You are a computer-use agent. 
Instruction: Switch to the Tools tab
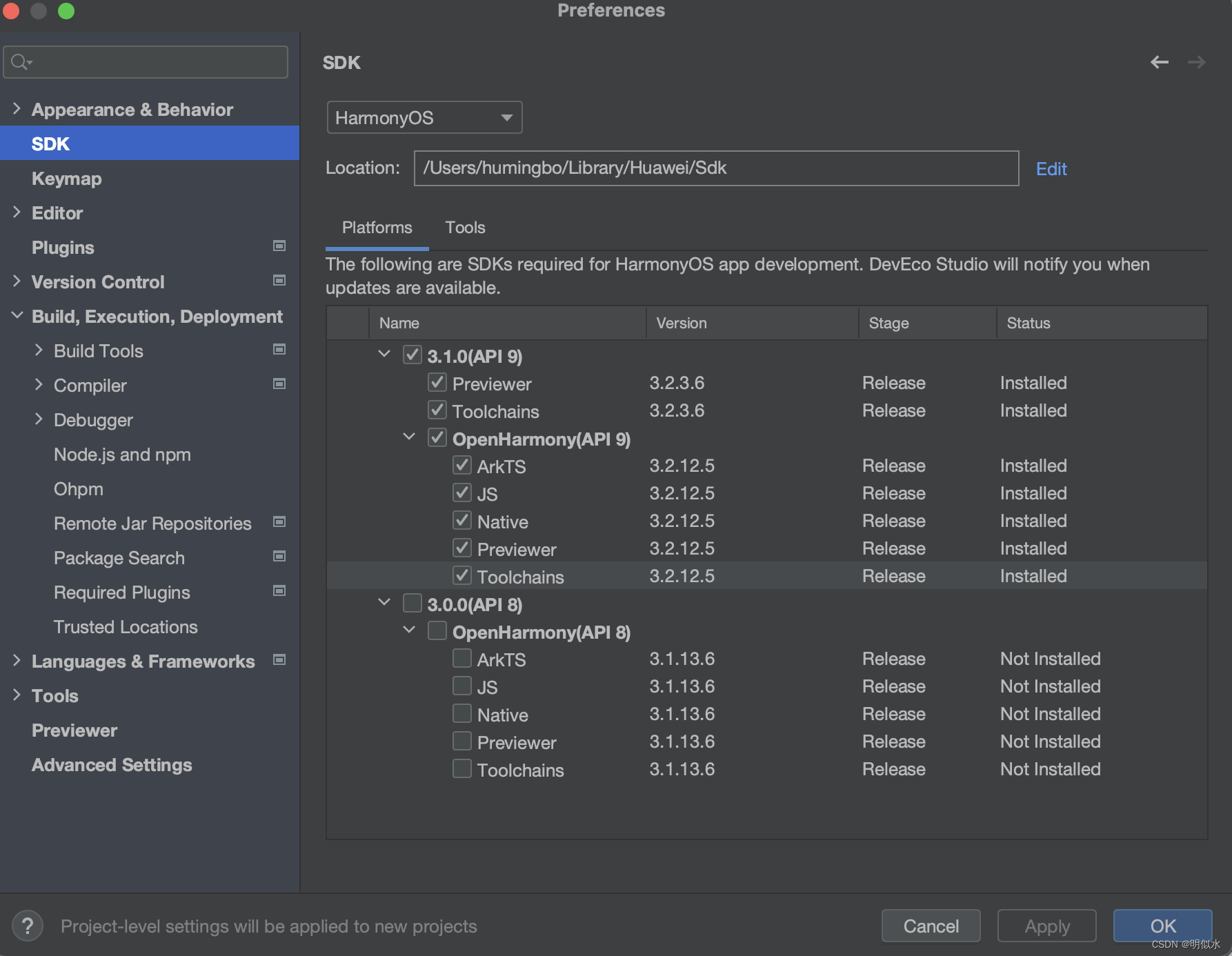(465, 228)
